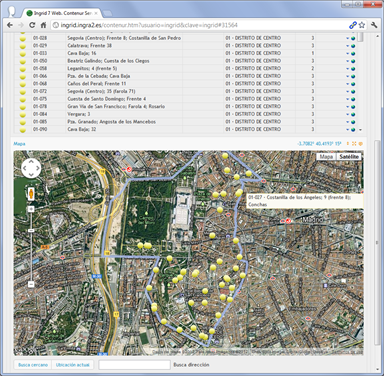Viewport: 384px width, 376px height.
Task: Go to browser home page icon
Action: click(43, 25)
